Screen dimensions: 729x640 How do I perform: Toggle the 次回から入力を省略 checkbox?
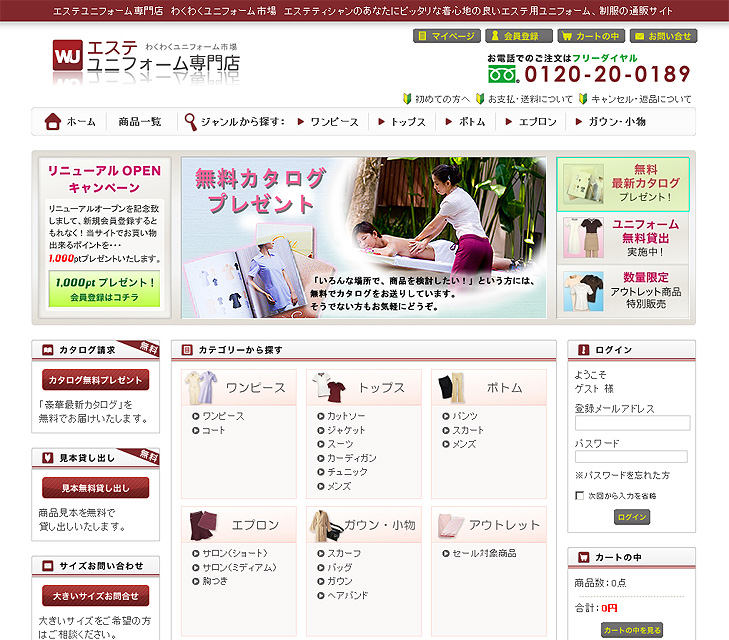(580, 495)
